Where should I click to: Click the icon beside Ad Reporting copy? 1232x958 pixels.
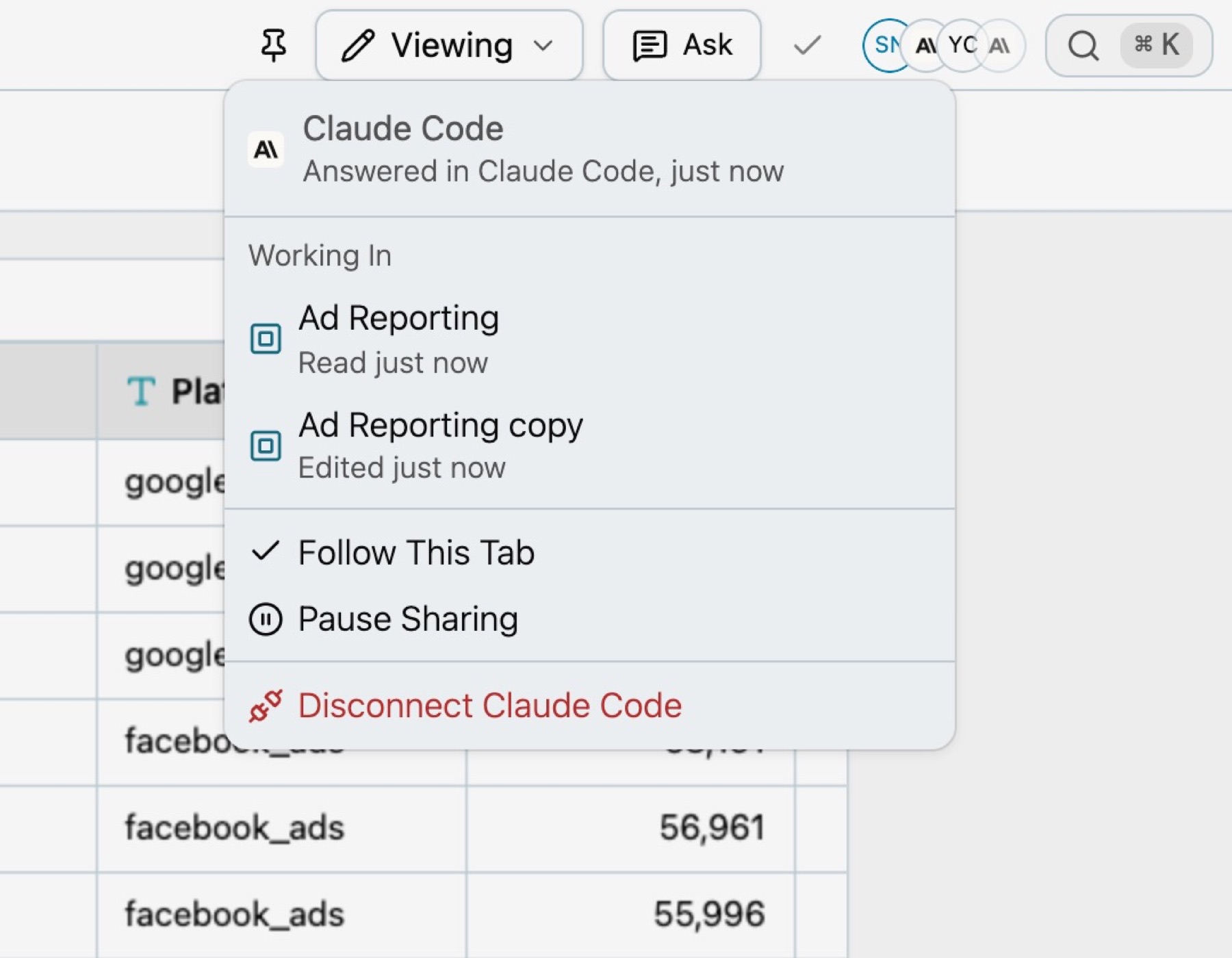tap(266, 446)
